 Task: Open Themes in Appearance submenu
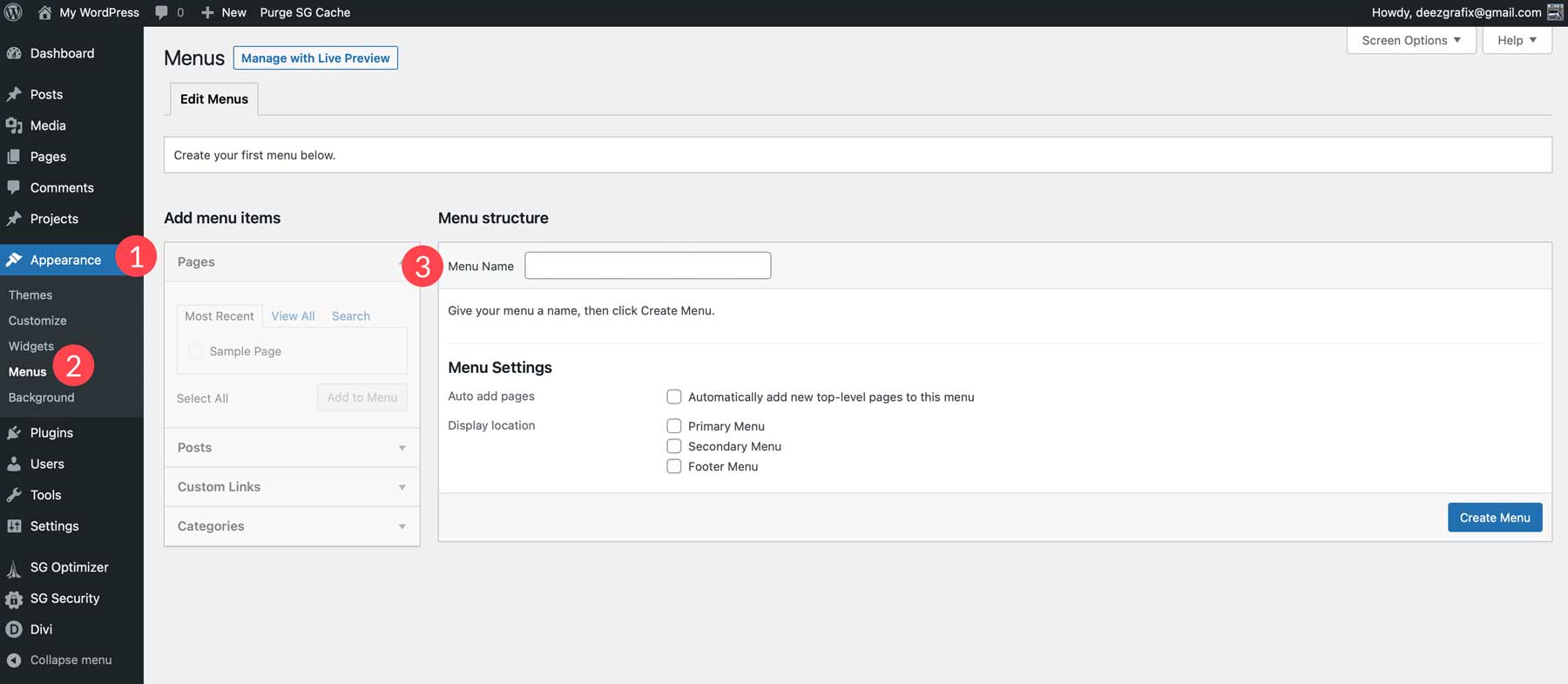pos(30,295)
